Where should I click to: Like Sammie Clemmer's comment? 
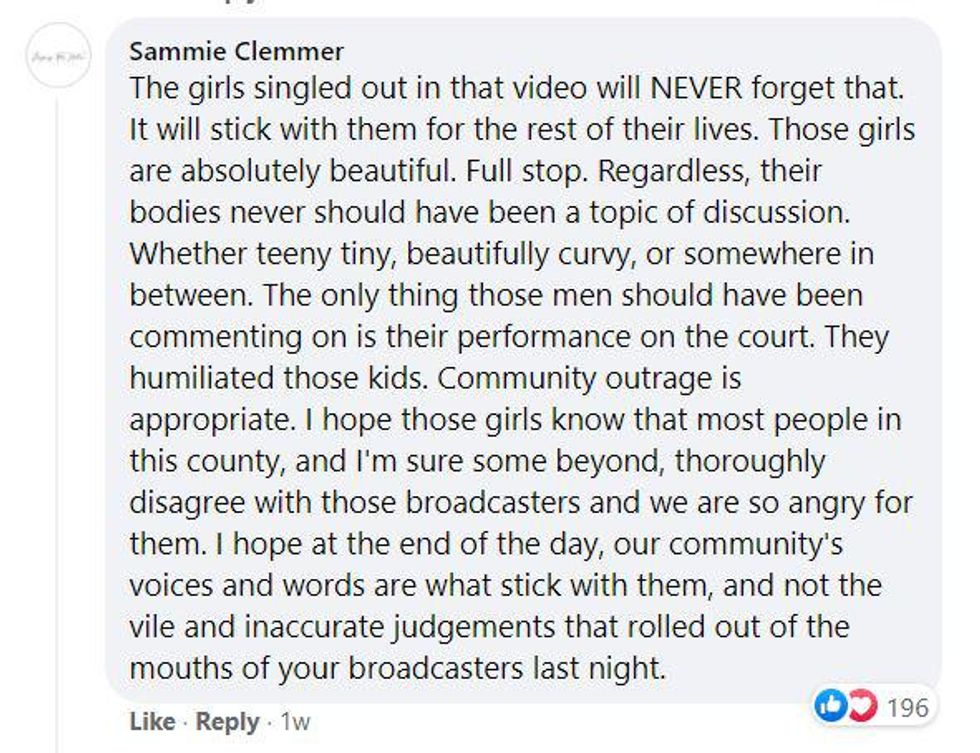(x=152, y=722)
